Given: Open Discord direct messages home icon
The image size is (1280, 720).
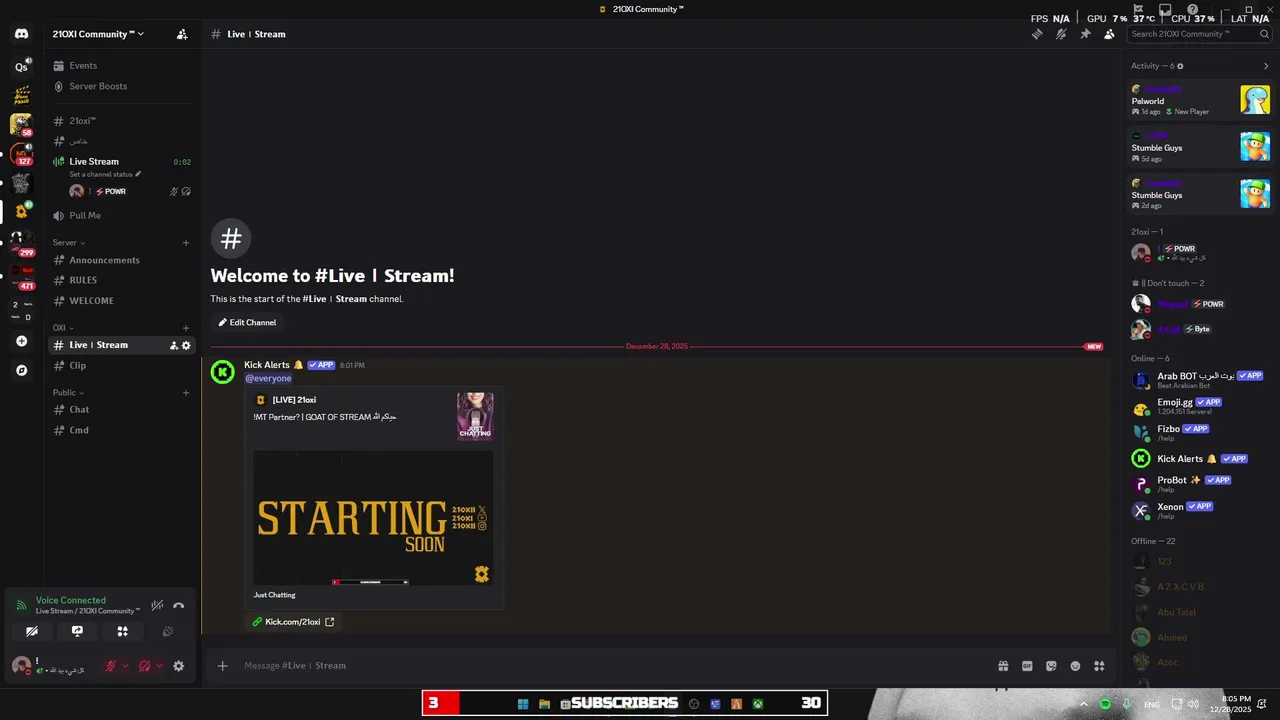Looking at the screenshot, I should click(21, 34).
